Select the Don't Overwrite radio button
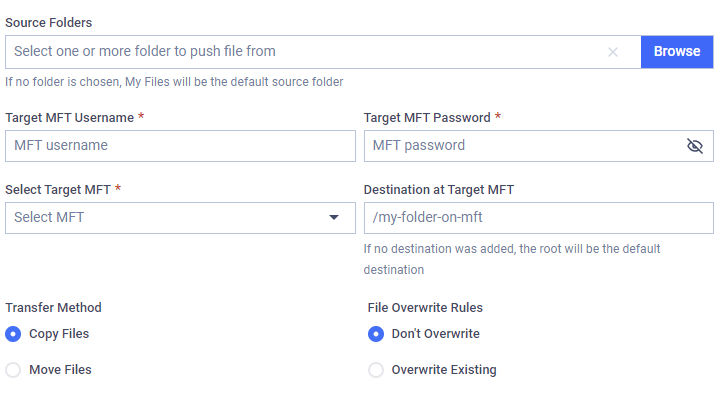 tap(376, 334)
